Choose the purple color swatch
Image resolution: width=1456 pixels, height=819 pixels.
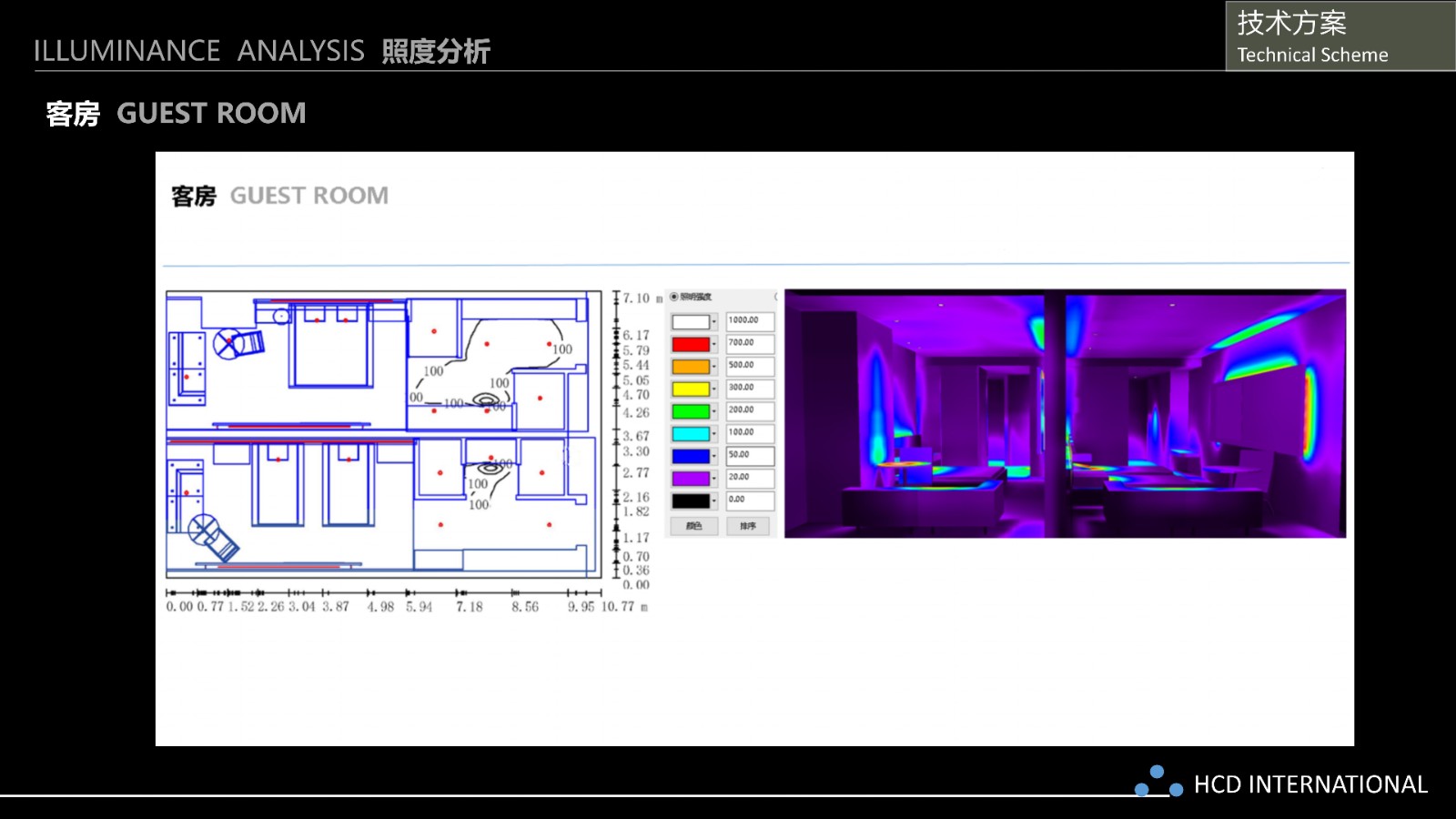[691, 479]
